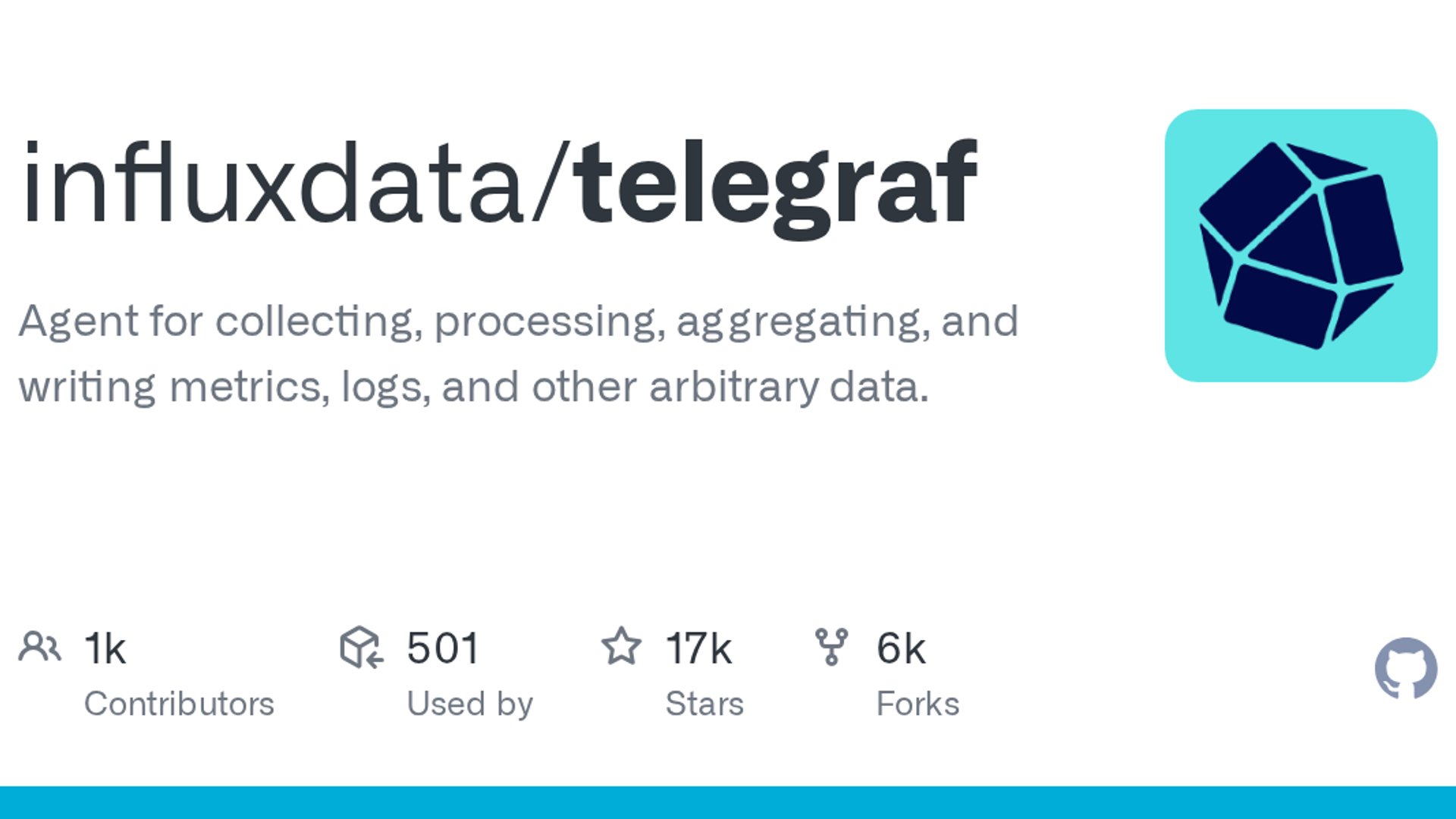Click the Stars label
The height and width of the screenshot is (819, 1456).
pos(704,704)
